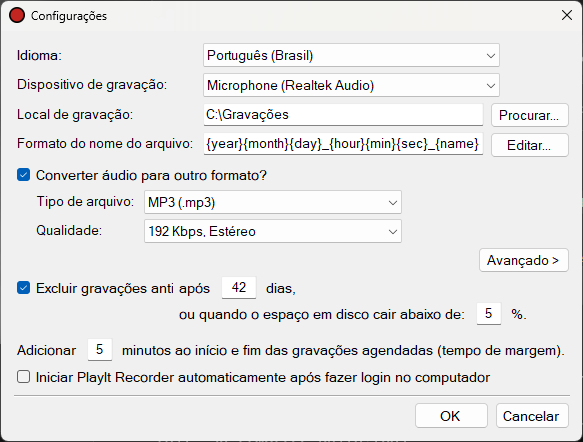Click the Local de gravação: label
This screenshot has height=442, width=583.
[75, 114]
